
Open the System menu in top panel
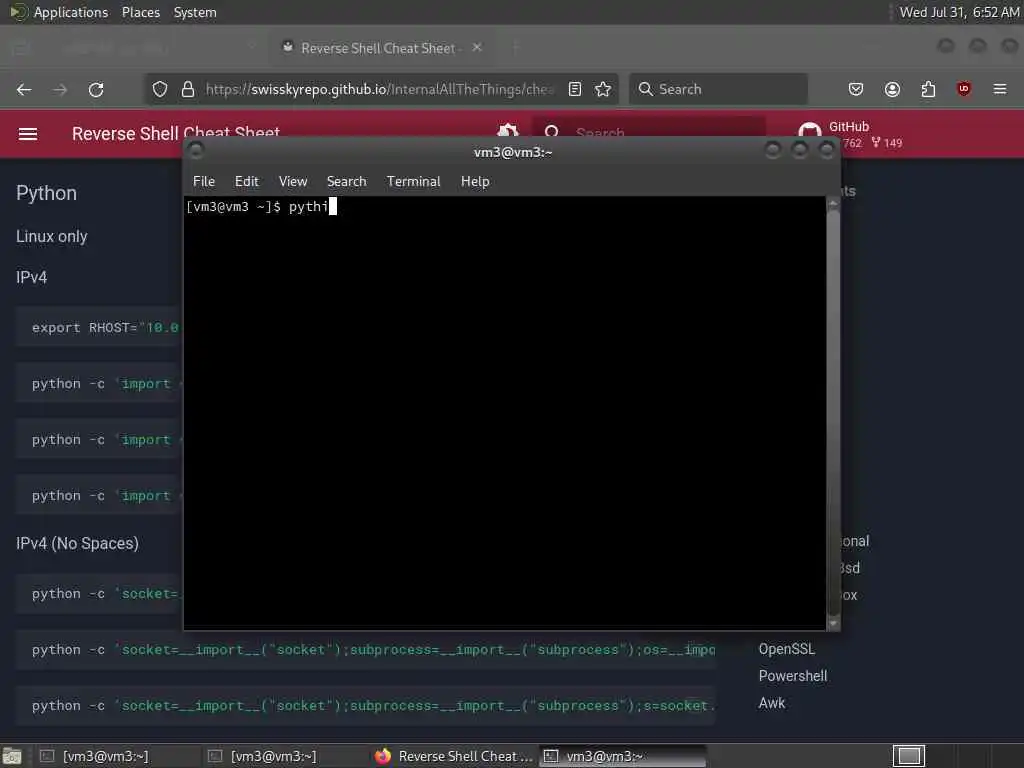pos(195,12)
